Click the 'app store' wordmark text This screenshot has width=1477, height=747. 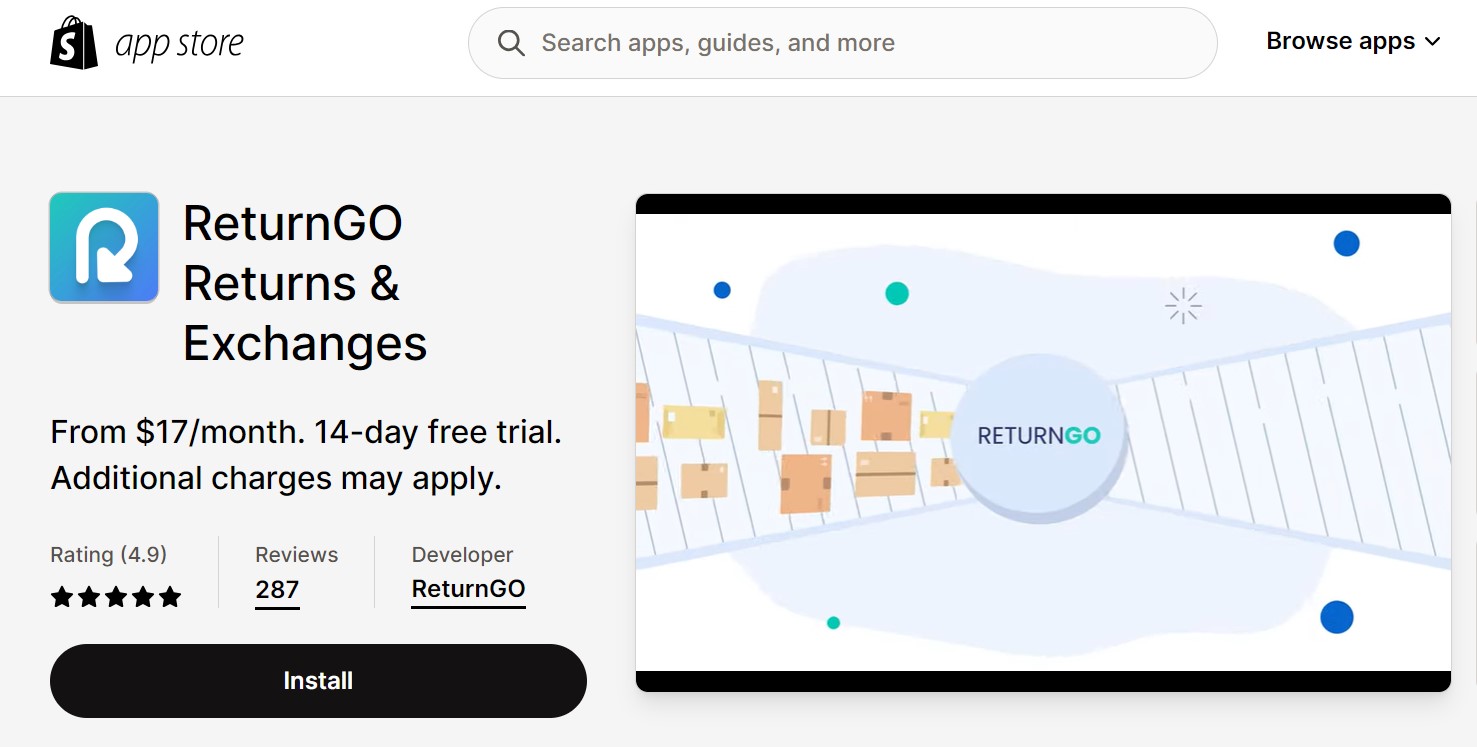pyautogui.click(x=180, y=43)
